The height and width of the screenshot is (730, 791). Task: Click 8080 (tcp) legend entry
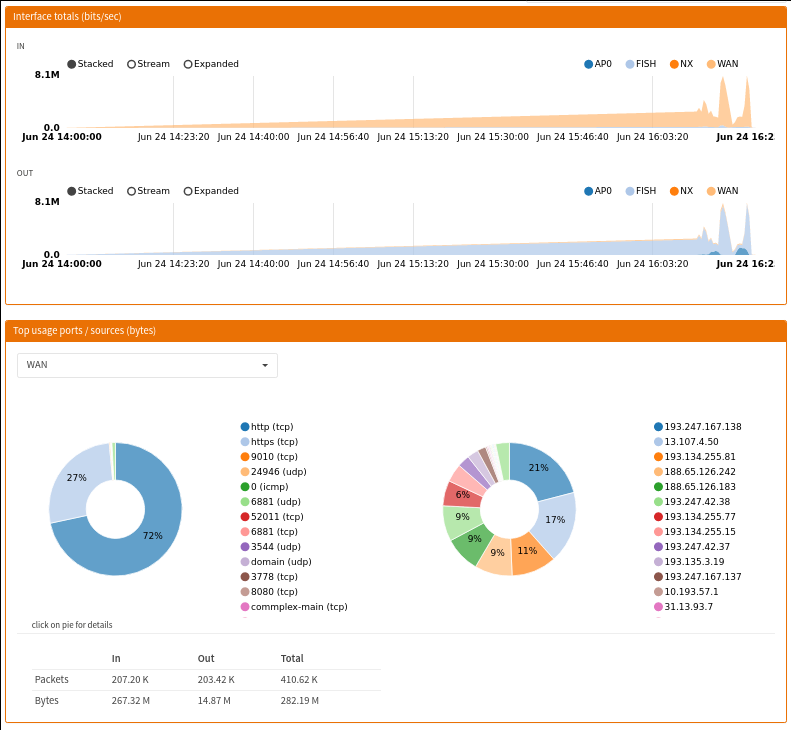[x=269, y=592]
